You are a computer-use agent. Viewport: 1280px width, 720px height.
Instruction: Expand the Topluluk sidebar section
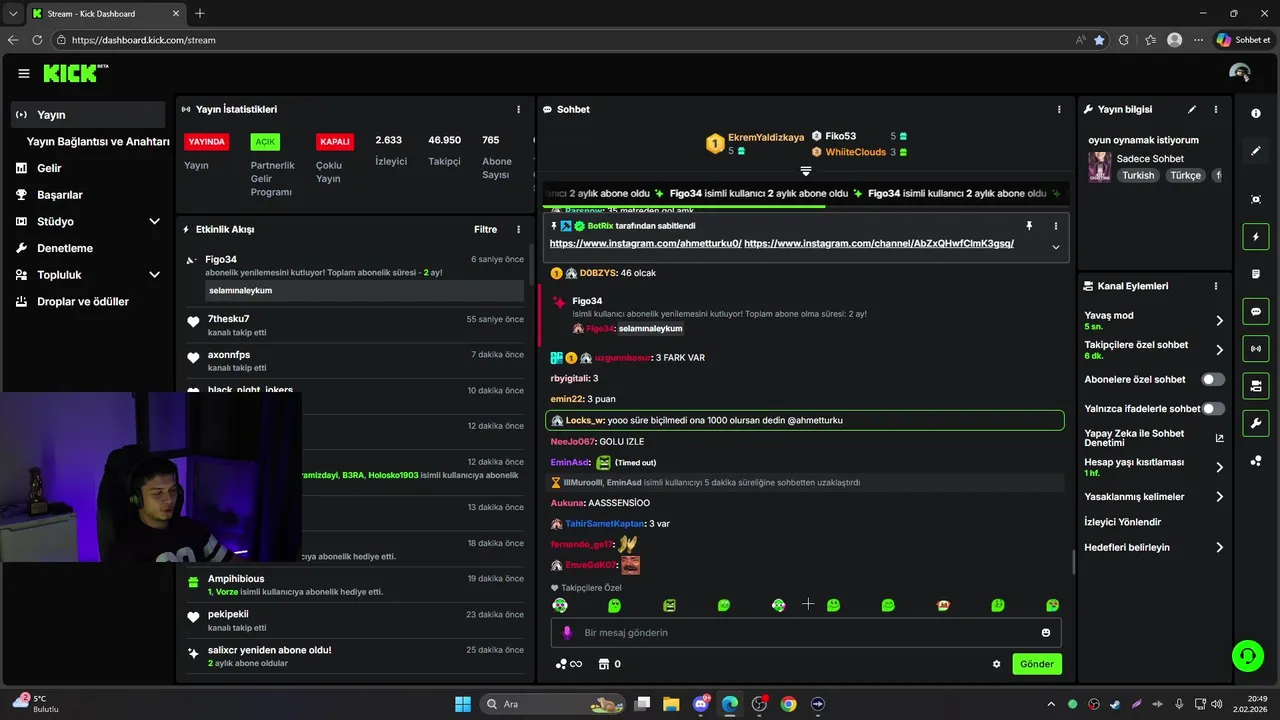[x=154, y=274]
